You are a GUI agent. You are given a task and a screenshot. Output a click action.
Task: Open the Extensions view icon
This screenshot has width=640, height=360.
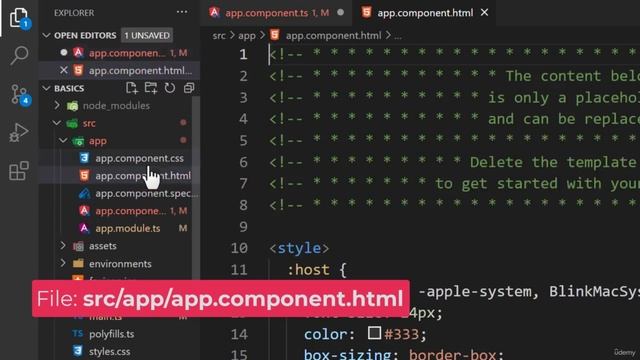click(19, 171)
